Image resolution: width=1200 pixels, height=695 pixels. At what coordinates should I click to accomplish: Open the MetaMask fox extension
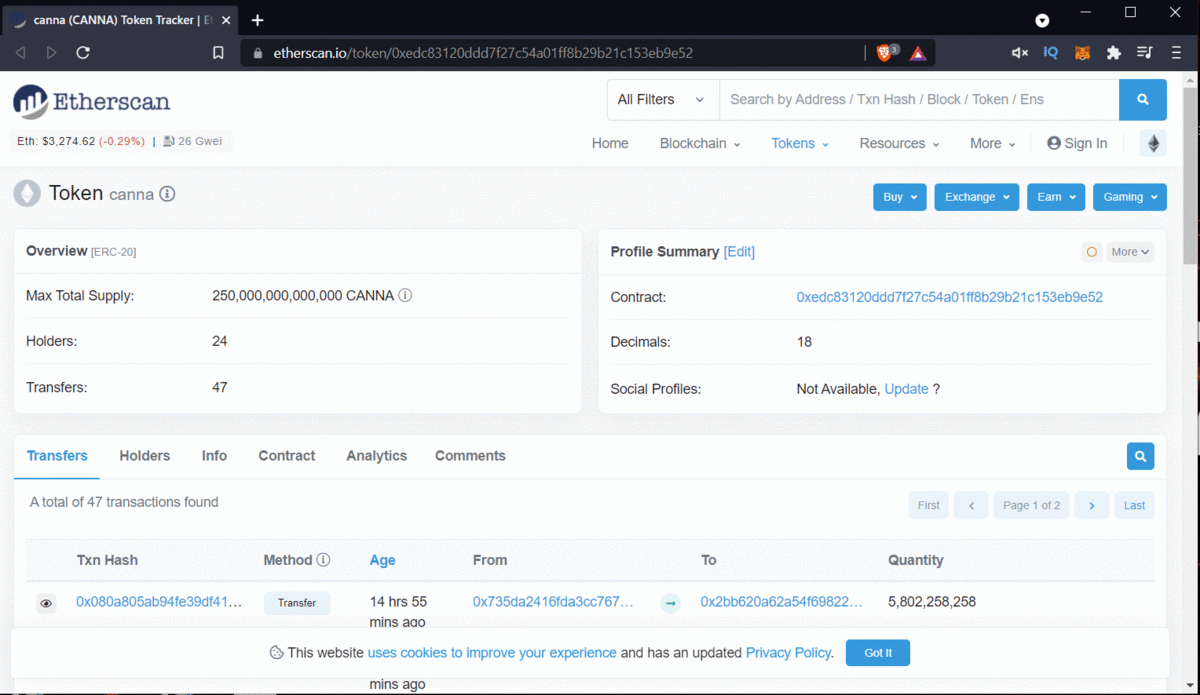click(1082, 53)
